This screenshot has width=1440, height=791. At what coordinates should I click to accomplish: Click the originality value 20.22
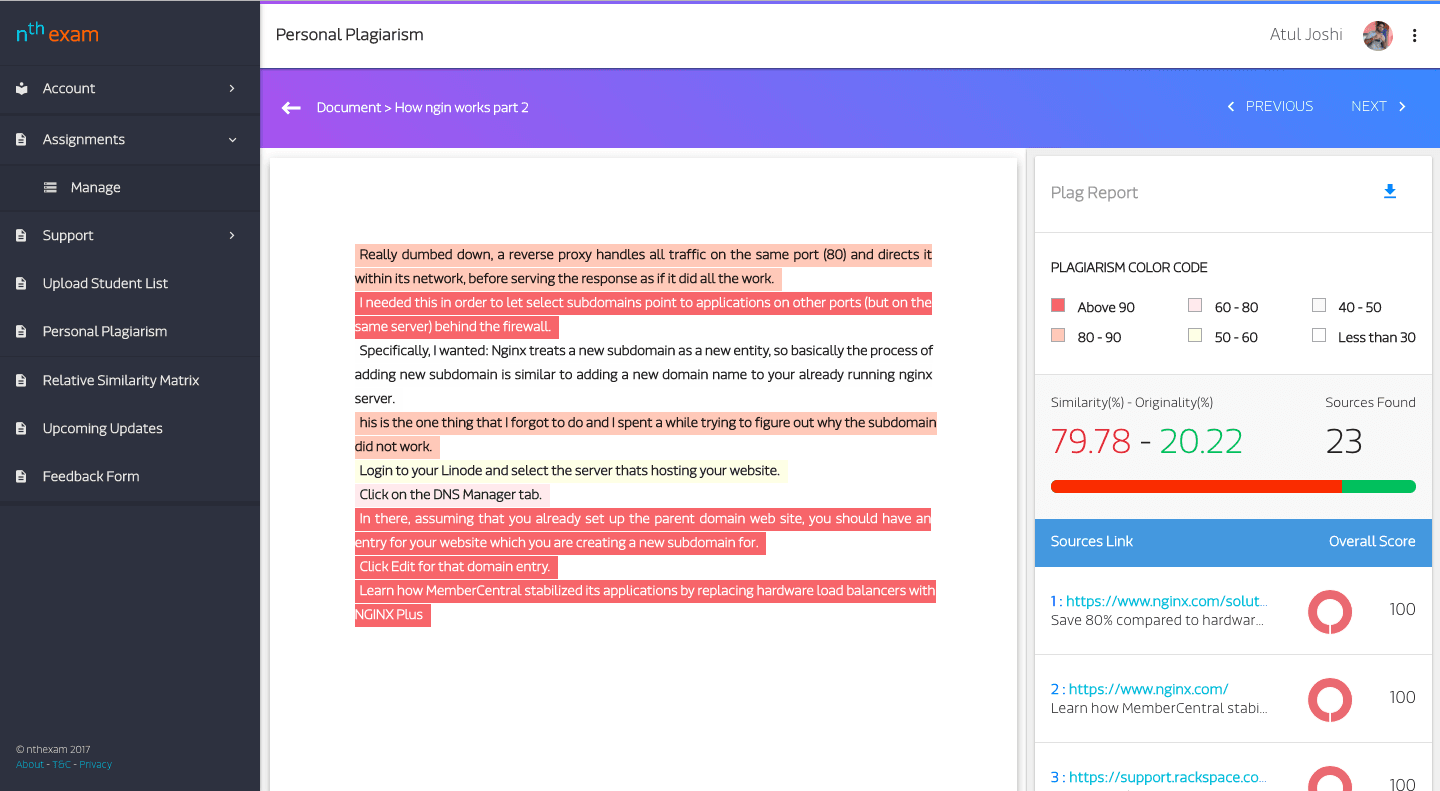(x=1201, y=441)
